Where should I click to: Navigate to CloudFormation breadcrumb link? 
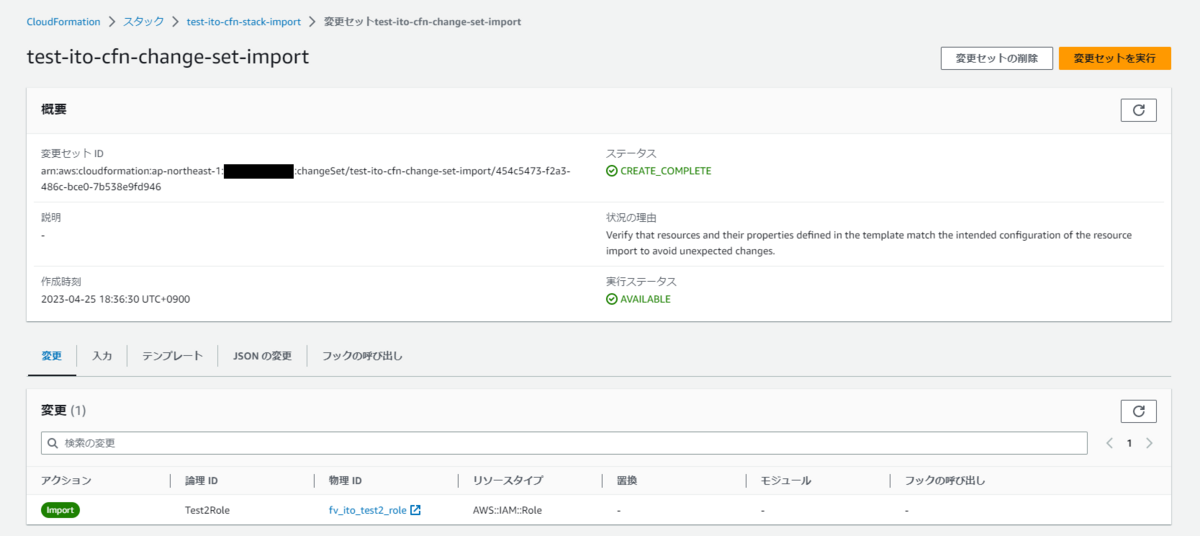[63, 21]
